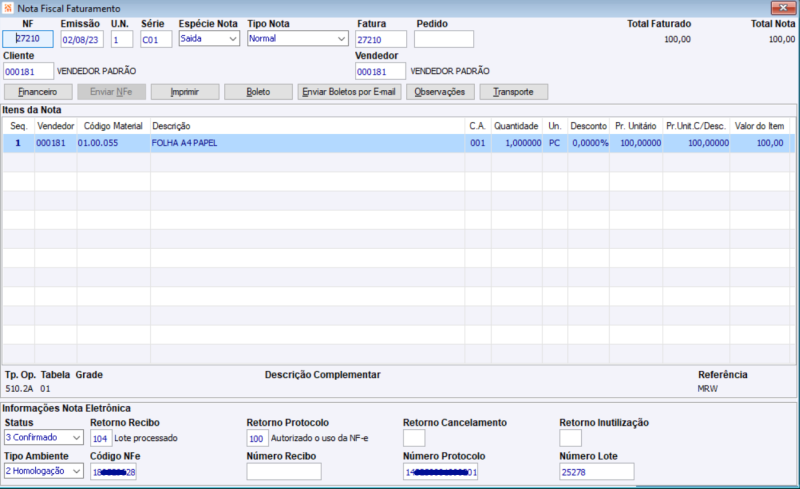The image size is (800, 489).
Task: Click the Vendedor code field
Action: tap(380, 71)
